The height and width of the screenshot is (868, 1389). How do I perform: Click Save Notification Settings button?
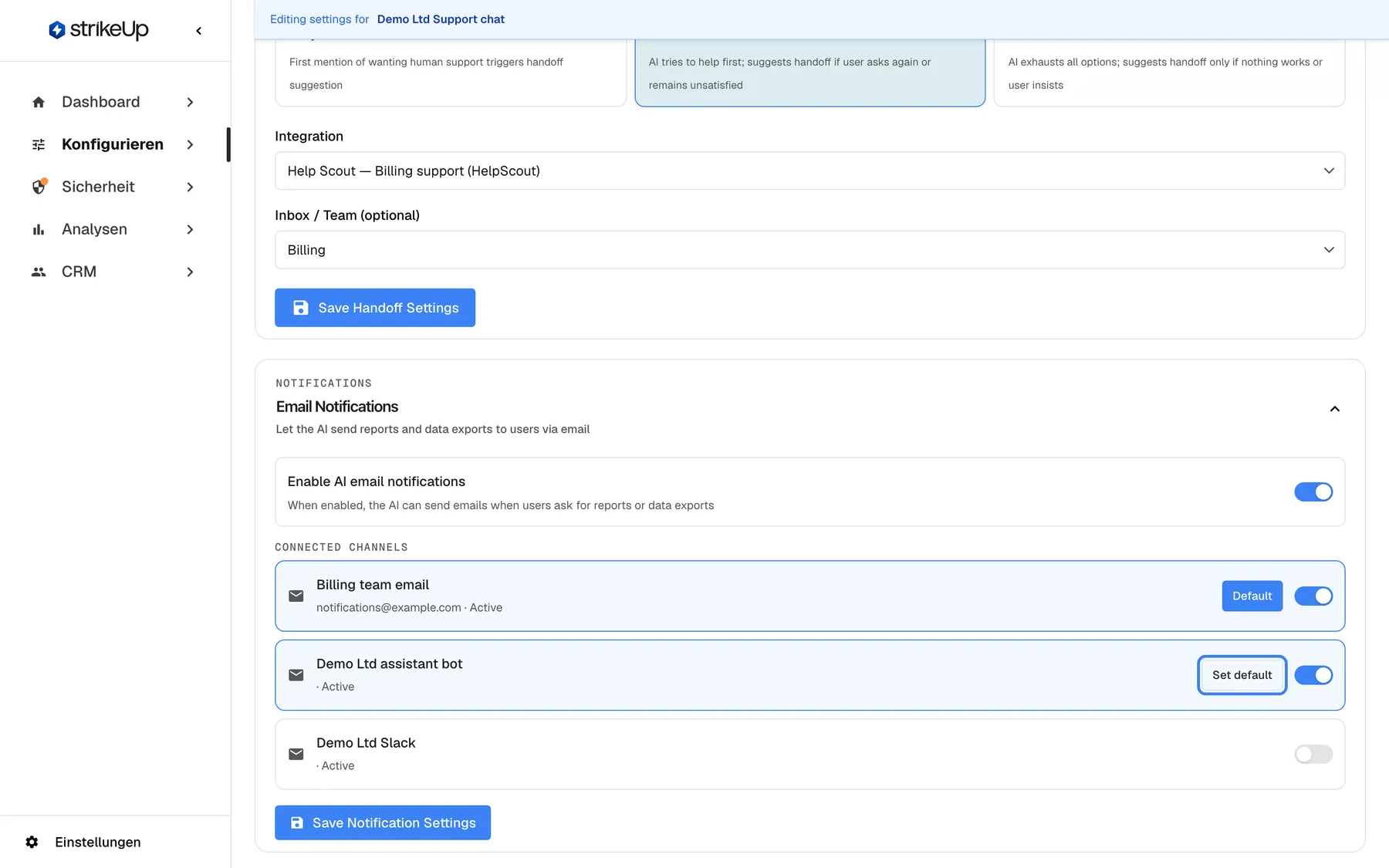[x=383, y=822]
